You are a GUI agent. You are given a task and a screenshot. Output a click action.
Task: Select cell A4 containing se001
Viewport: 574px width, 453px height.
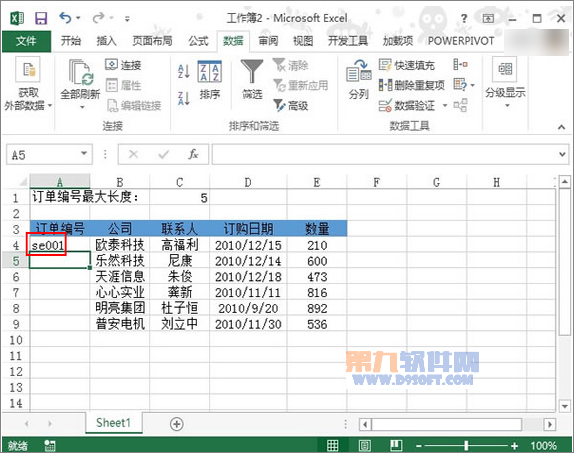pos(60,245)
